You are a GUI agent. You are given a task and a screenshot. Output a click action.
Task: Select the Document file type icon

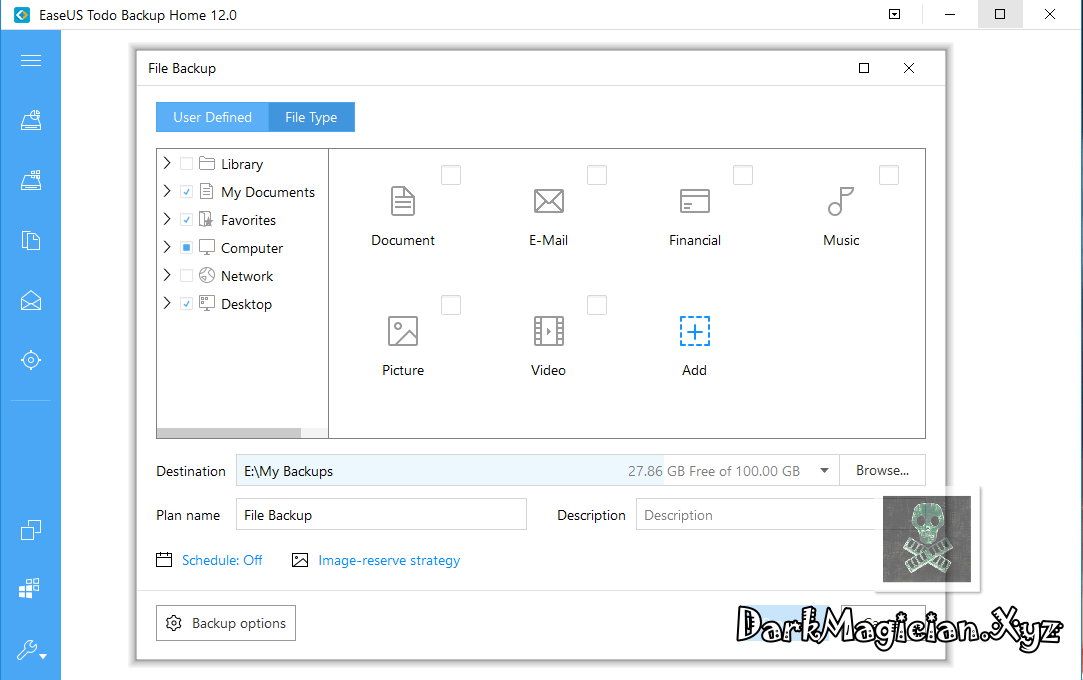click(403, 202)
